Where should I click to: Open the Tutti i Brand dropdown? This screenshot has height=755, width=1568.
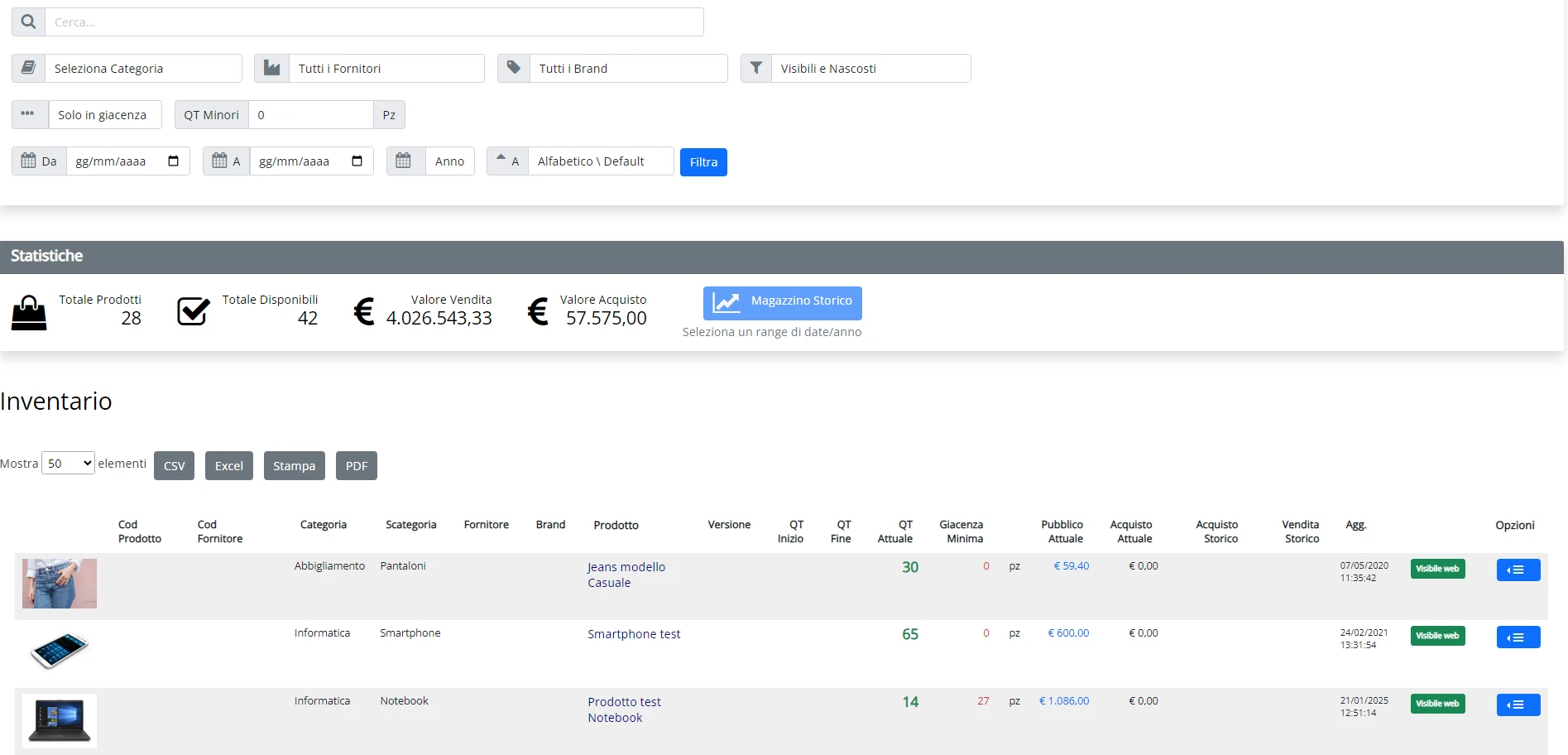tap(629, 68)
